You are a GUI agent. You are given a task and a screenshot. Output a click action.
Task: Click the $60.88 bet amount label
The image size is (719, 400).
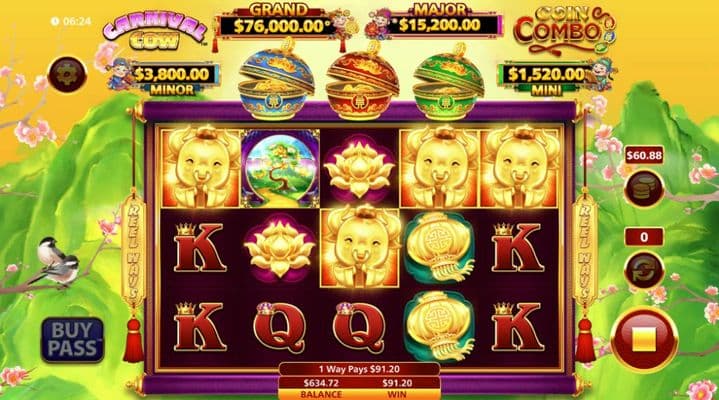(x=644, y=156)
